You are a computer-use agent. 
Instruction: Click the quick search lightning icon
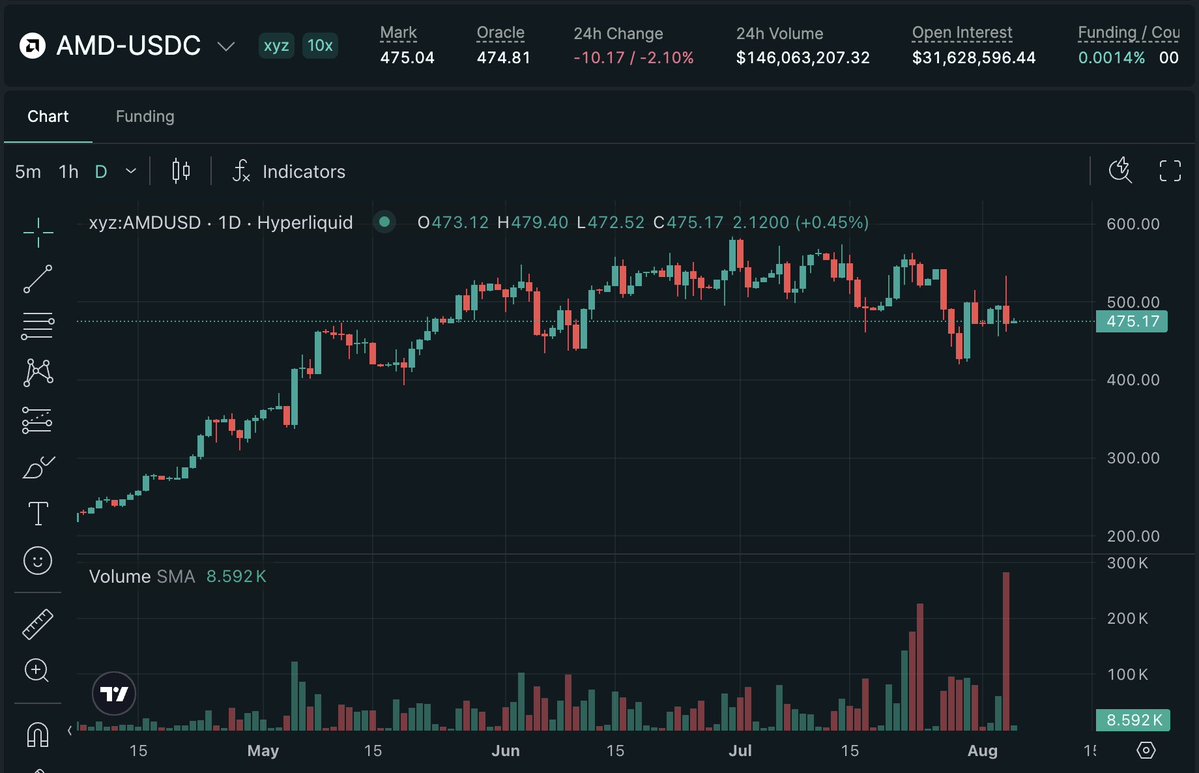pos(1120,170)
